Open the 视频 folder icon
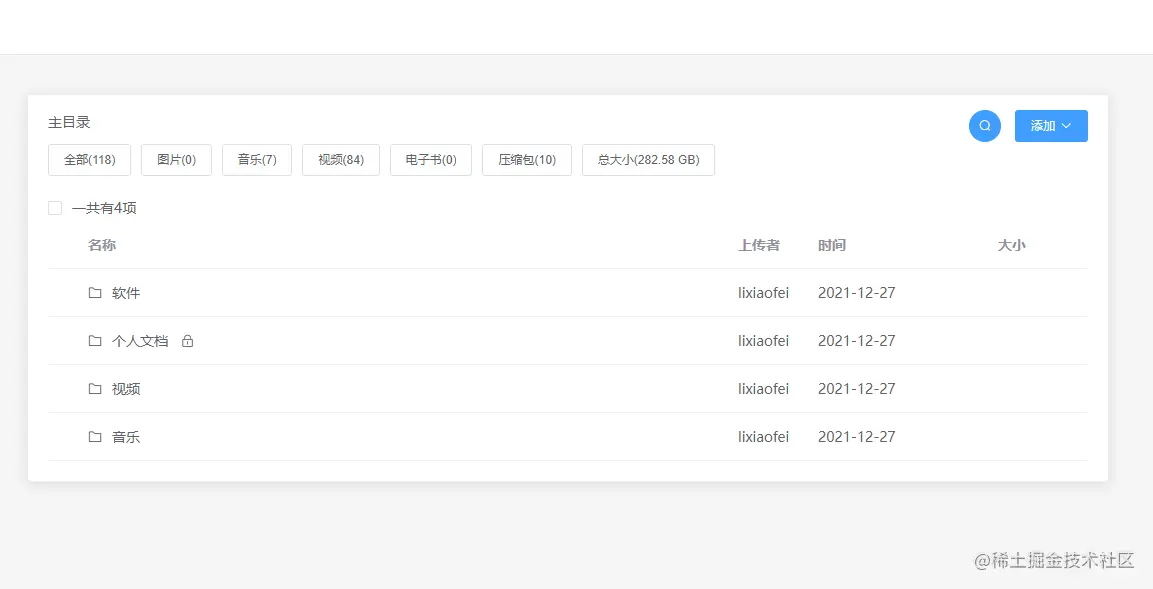Viewport: 1153px width, 589px height. [94, 389]
